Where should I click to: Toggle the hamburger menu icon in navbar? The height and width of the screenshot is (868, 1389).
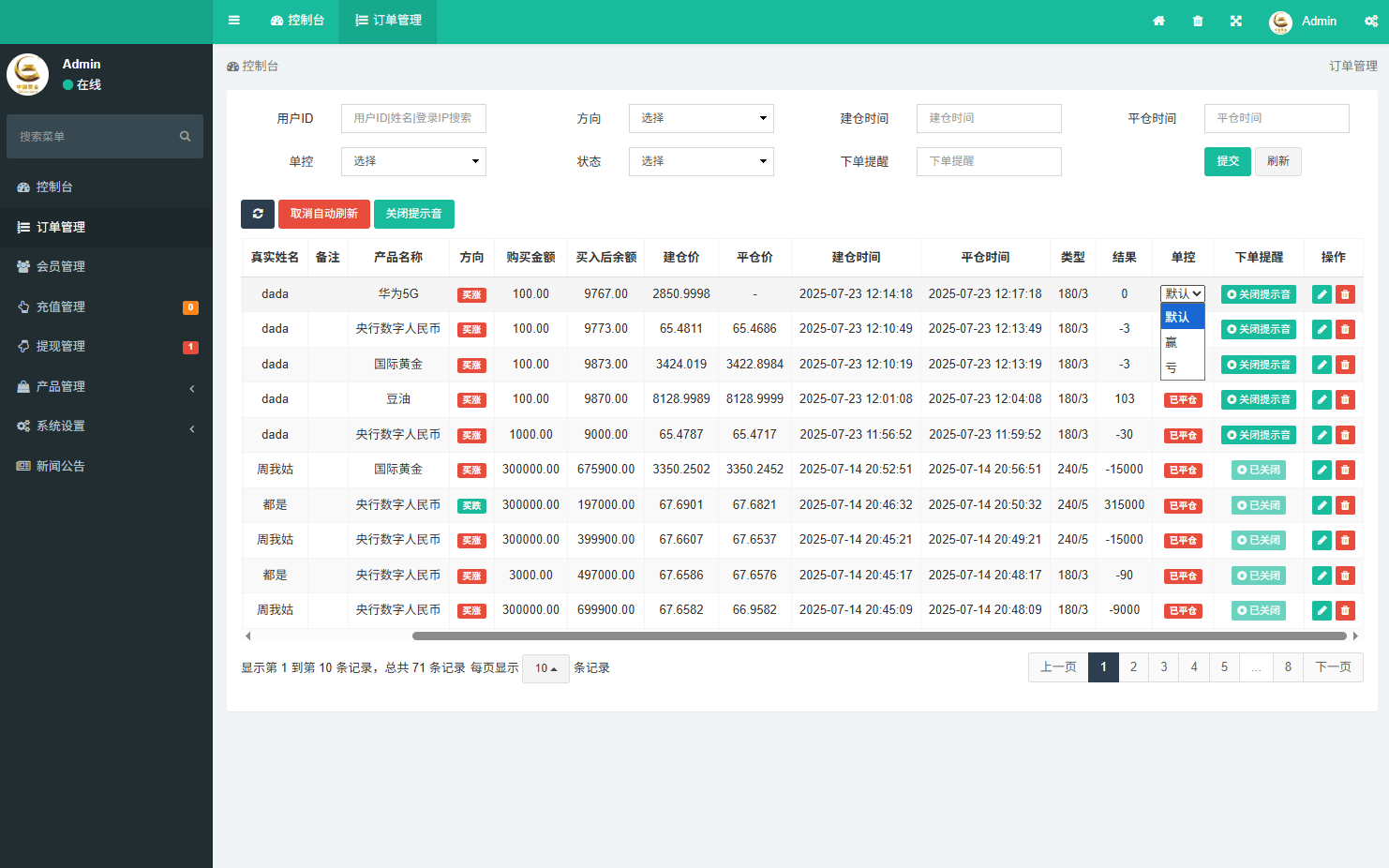[x=233, y=21]
